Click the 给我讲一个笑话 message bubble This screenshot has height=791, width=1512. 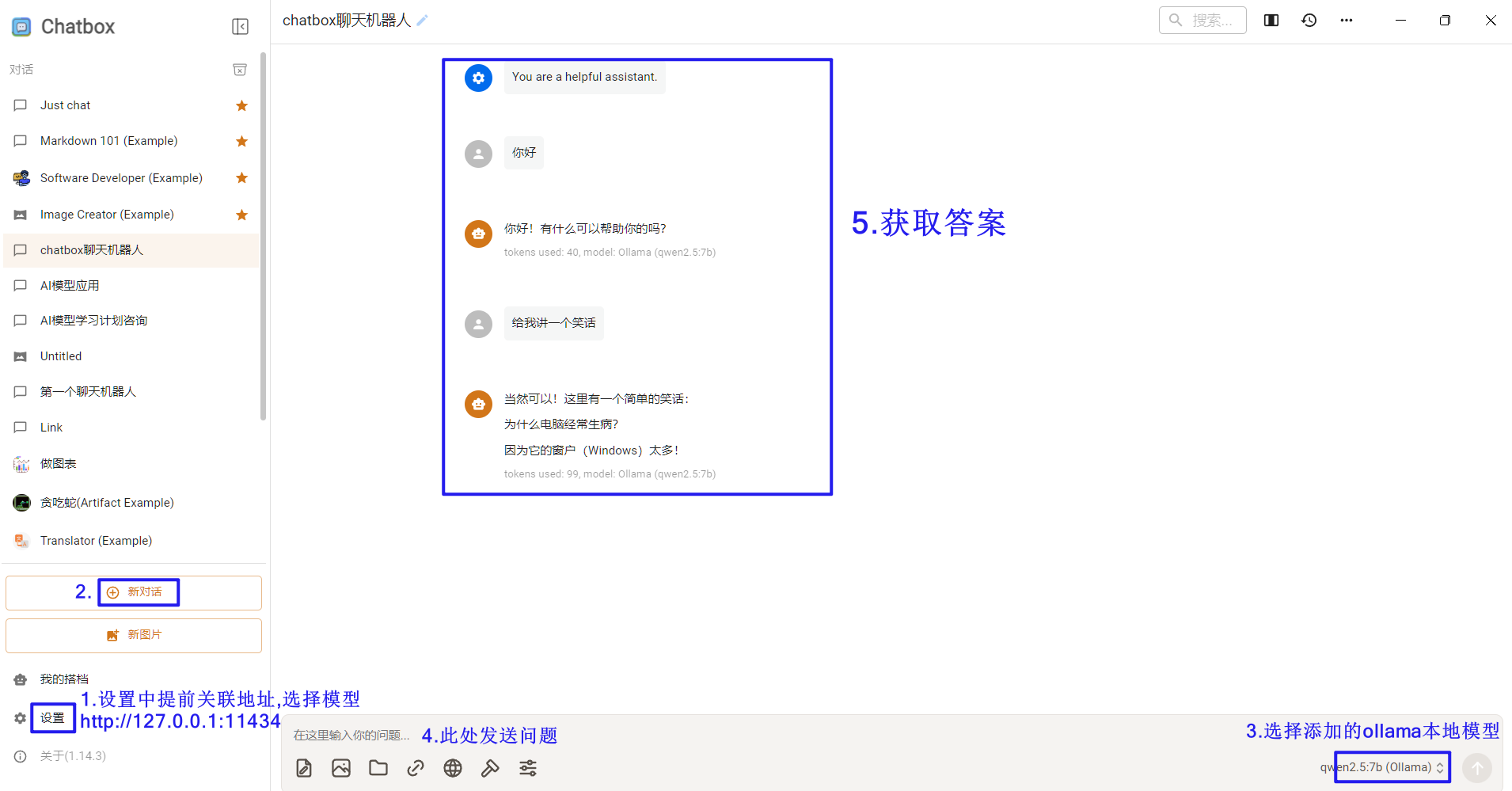554,323
